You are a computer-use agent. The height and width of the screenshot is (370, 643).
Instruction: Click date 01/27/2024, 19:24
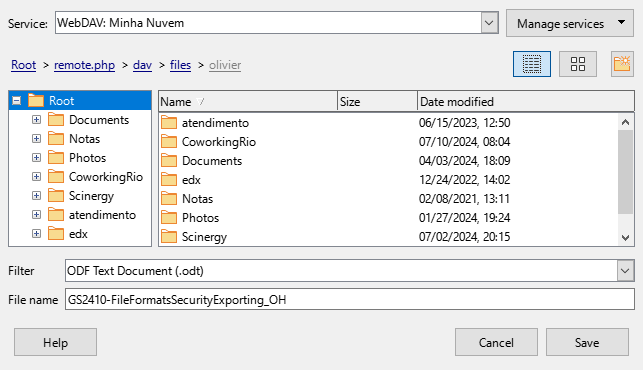pyautogui.click(x=464, y=217)
